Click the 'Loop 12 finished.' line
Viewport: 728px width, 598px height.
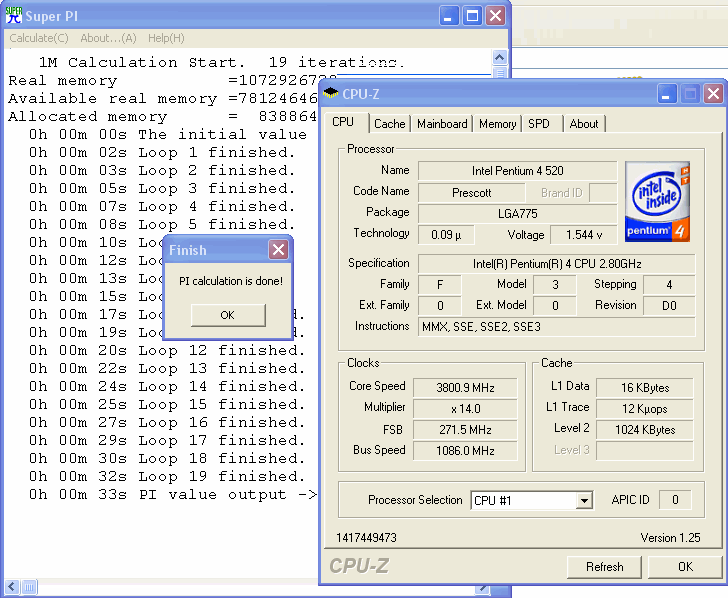[167, 351]
